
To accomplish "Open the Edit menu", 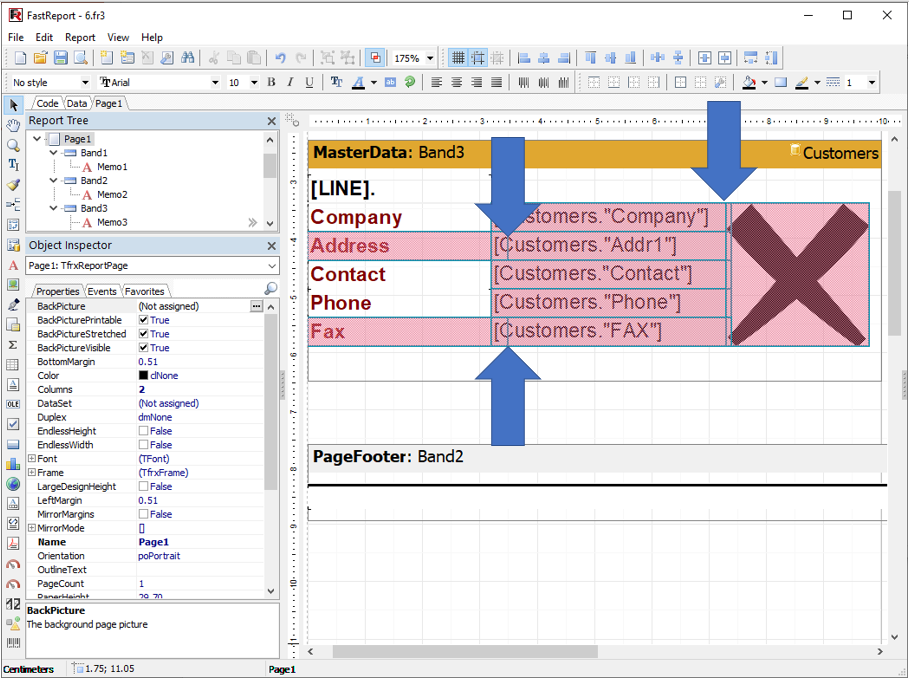I will pyautogui.click(x=44, y=38).
